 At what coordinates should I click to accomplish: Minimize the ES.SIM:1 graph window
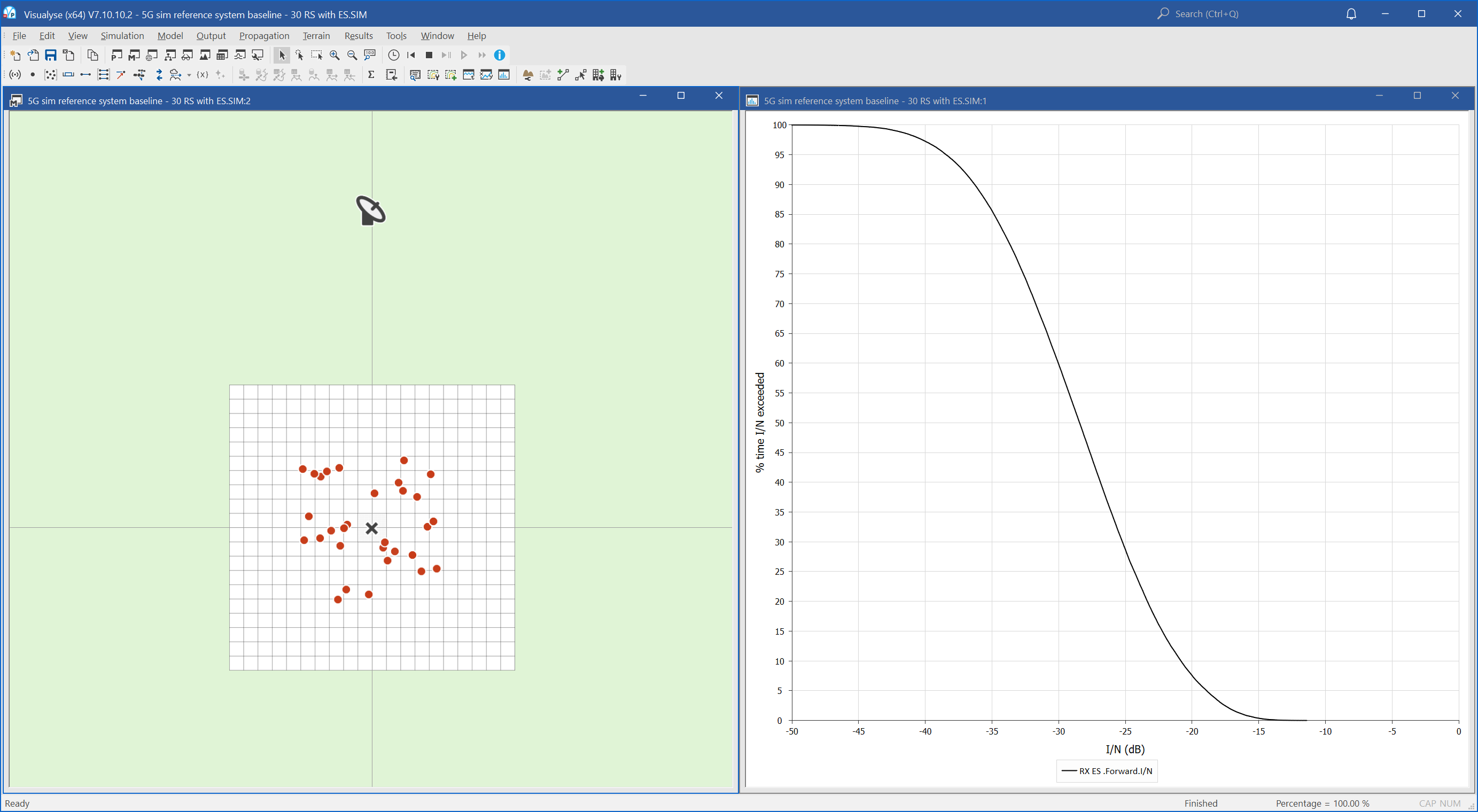tap(1379, 95)
